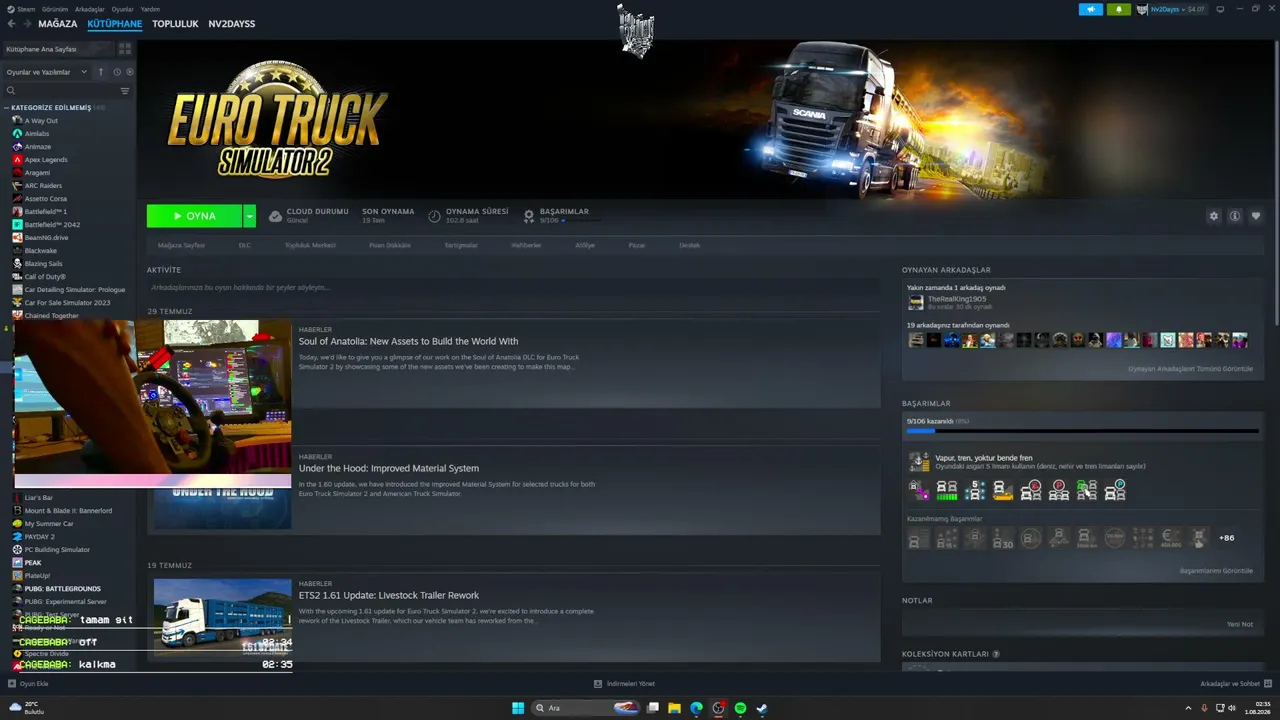
Task: Select Apex Legends icon in library list
Action: (17, 160)
